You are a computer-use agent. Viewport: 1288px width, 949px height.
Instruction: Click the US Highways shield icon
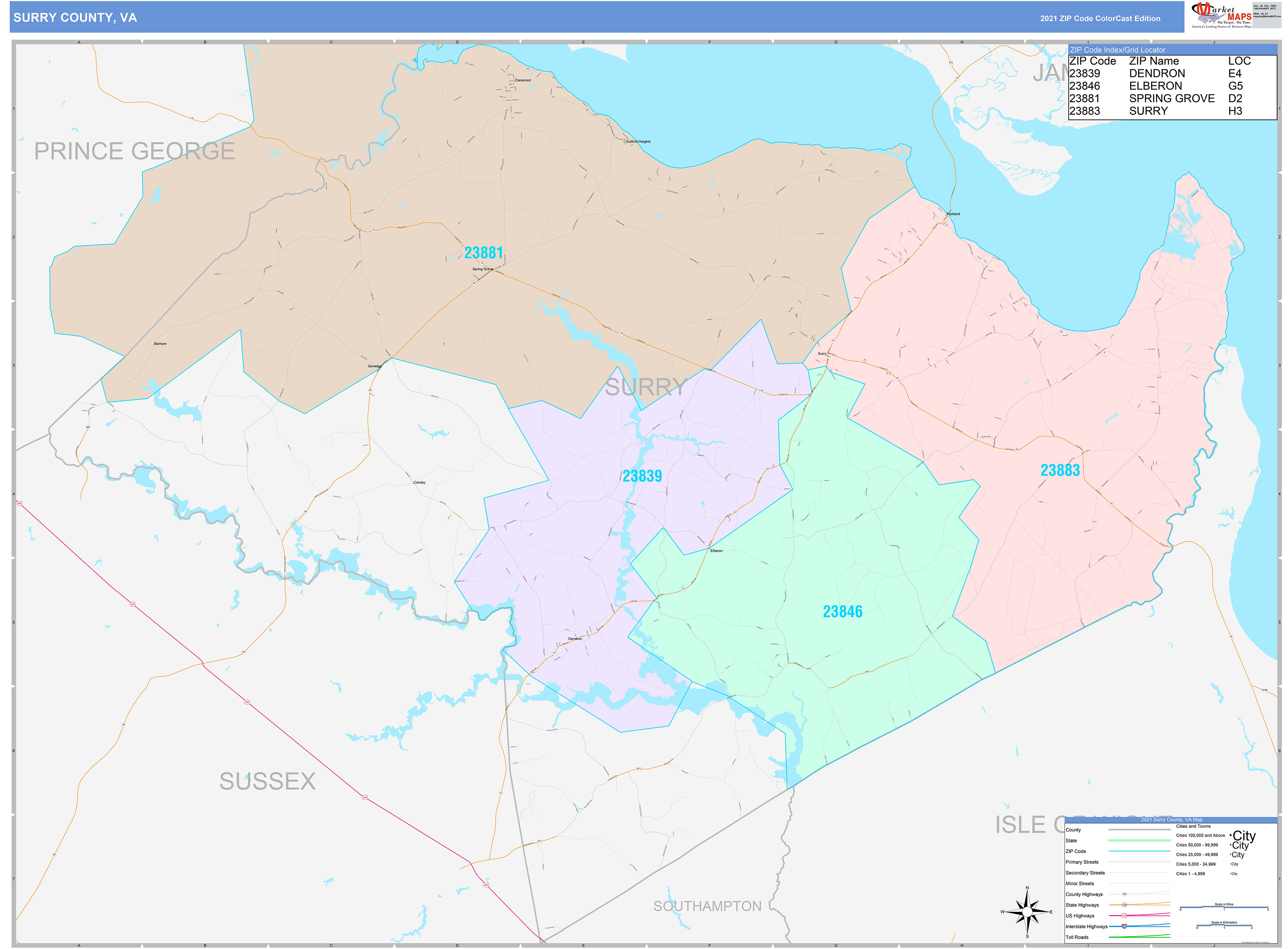tap(1124, 916)
